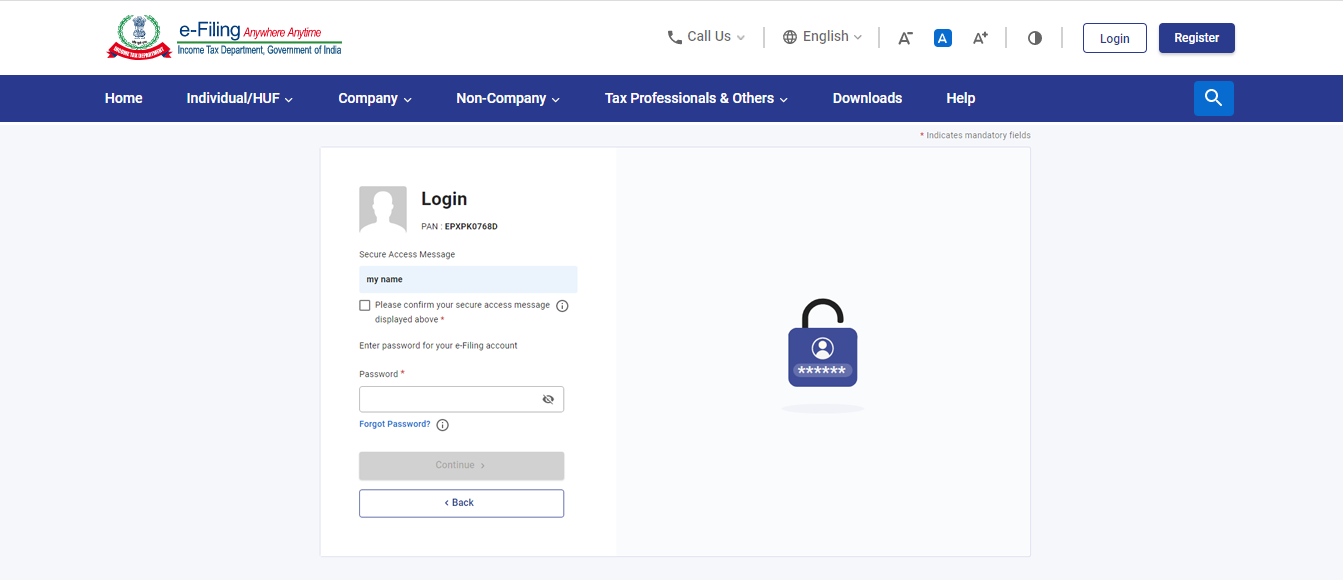This screenshot has height=580, width=1343.
Task: Expand the Tax Professionals & Others menu
Action: (x=690, y=98)
